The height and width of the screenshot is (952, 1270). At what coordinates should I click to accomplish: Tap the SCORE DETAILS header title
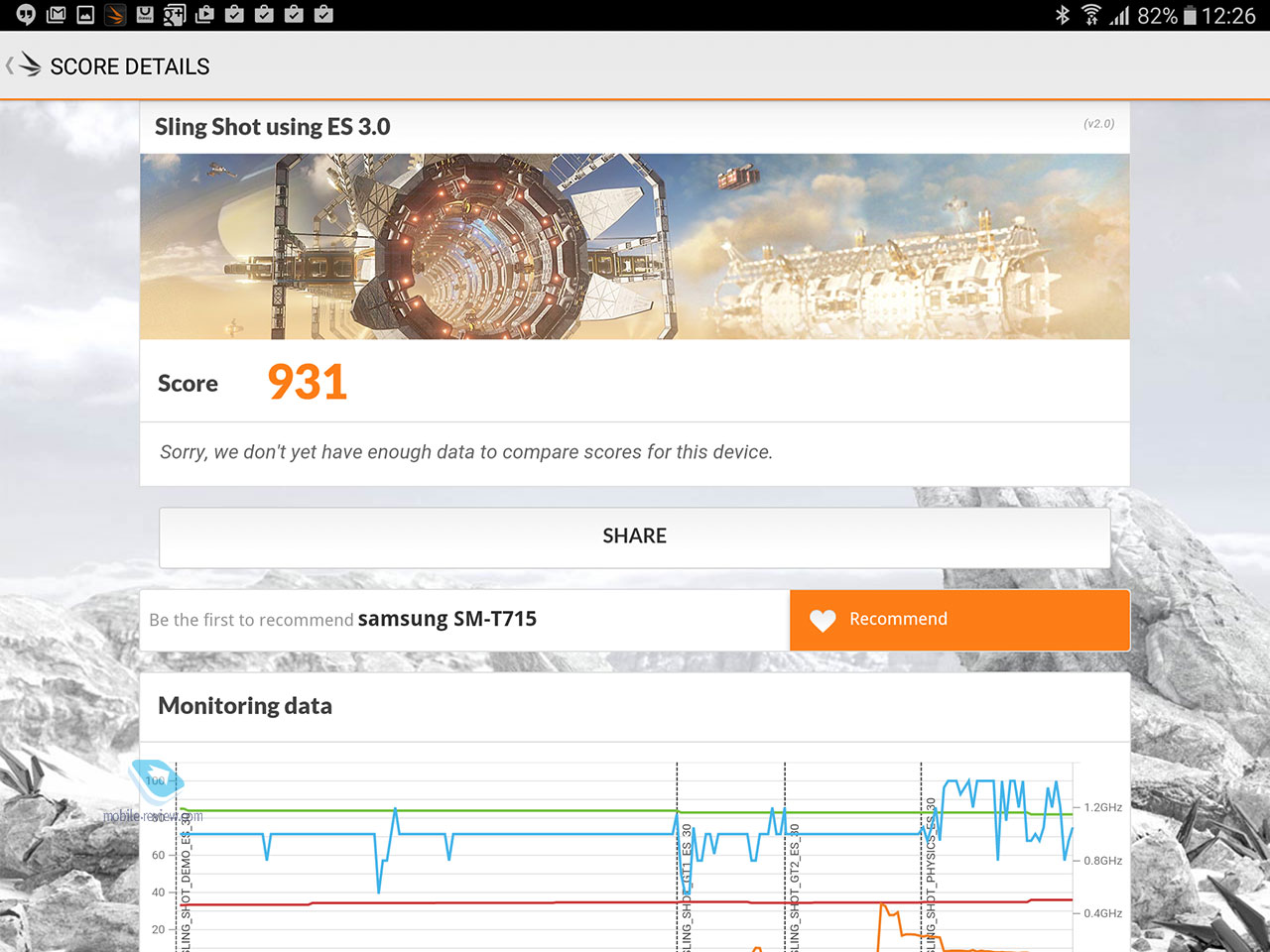click(130, 66)
